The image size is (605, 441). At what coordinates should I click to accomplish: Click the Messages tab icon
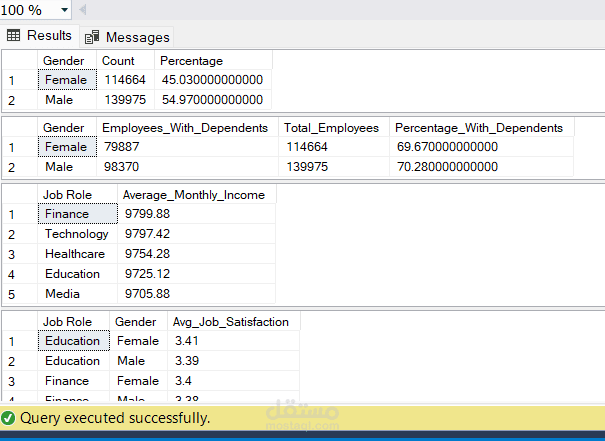(x=92, y=37)
